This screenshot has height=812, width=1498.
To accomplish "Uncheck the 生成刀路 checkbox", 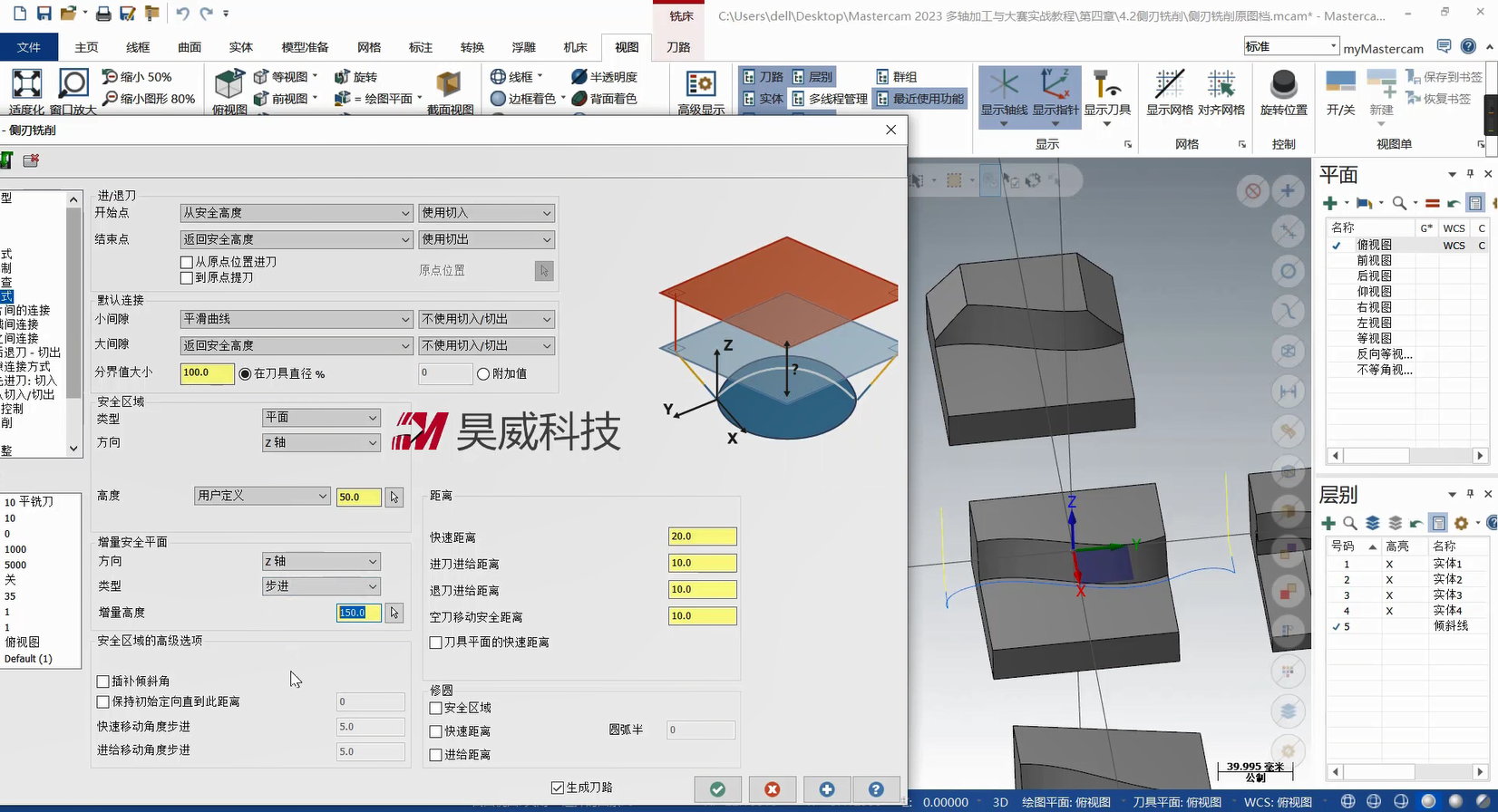I will [558, 788].
